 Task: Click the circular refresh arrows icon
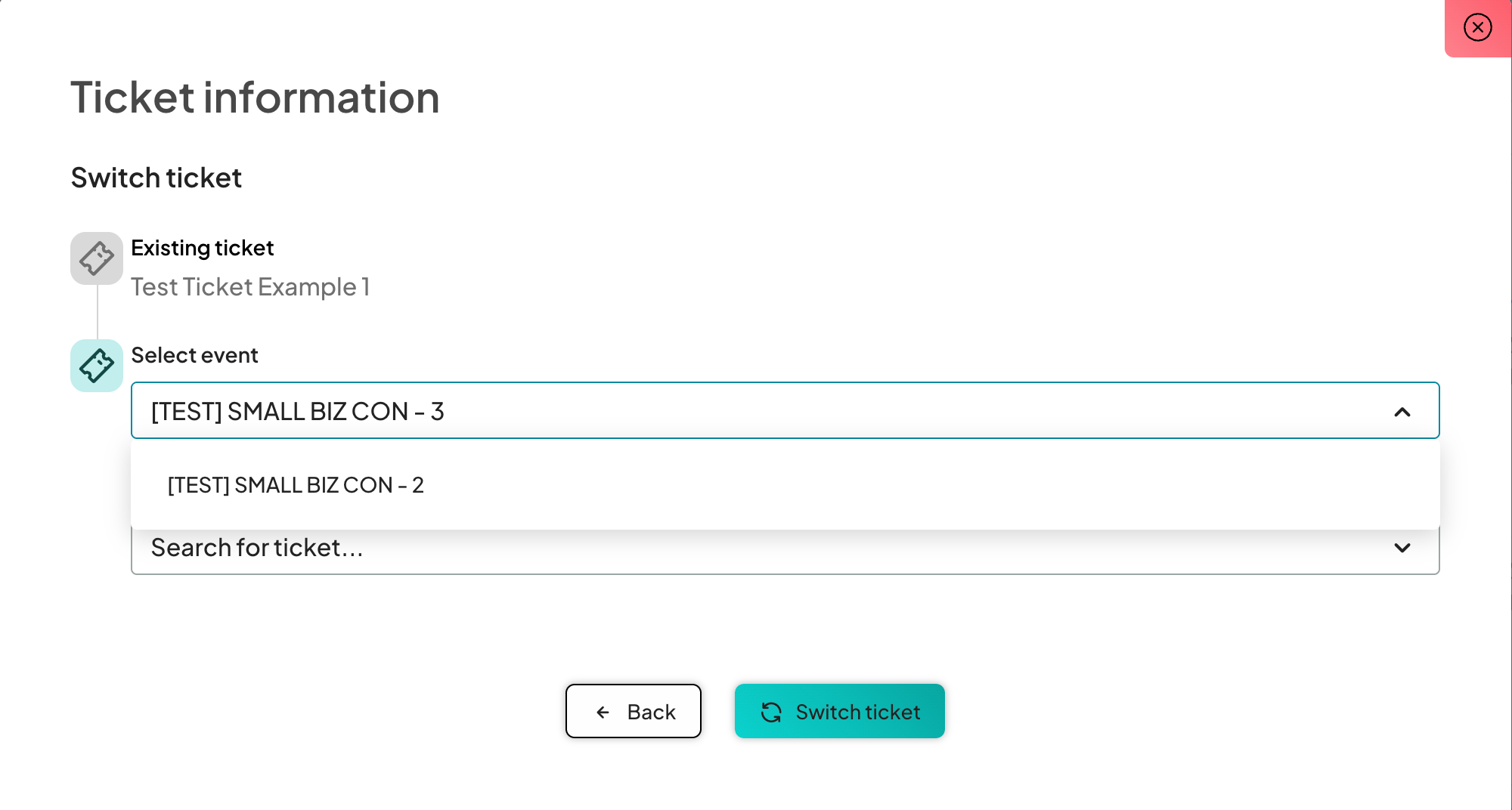click(771, 712)
